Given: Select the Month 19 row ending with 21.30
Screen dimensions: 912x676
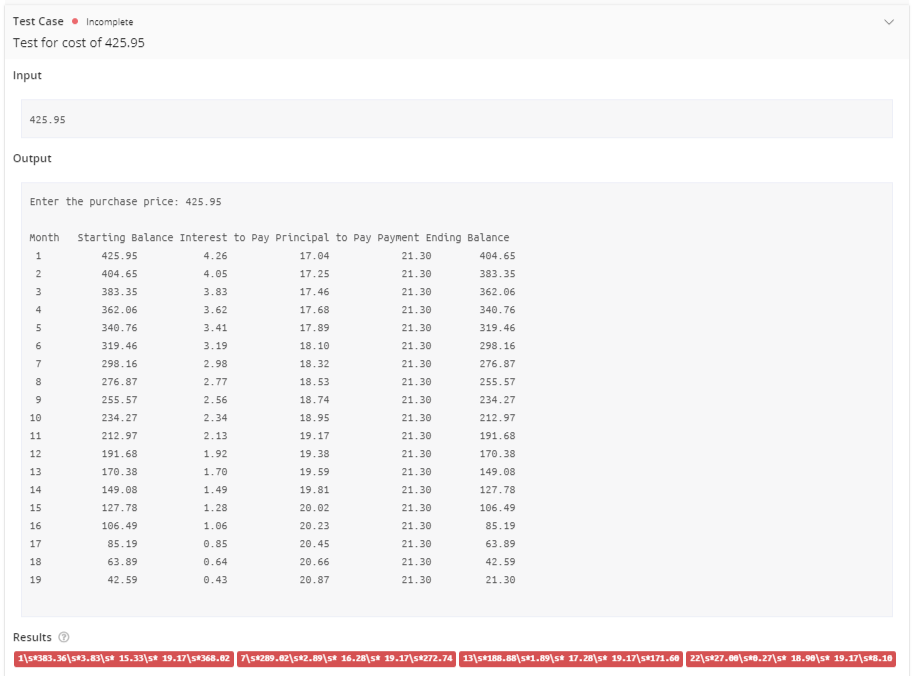Looking at the screenshot, I should pyautogui.click(x=270, y=580).
